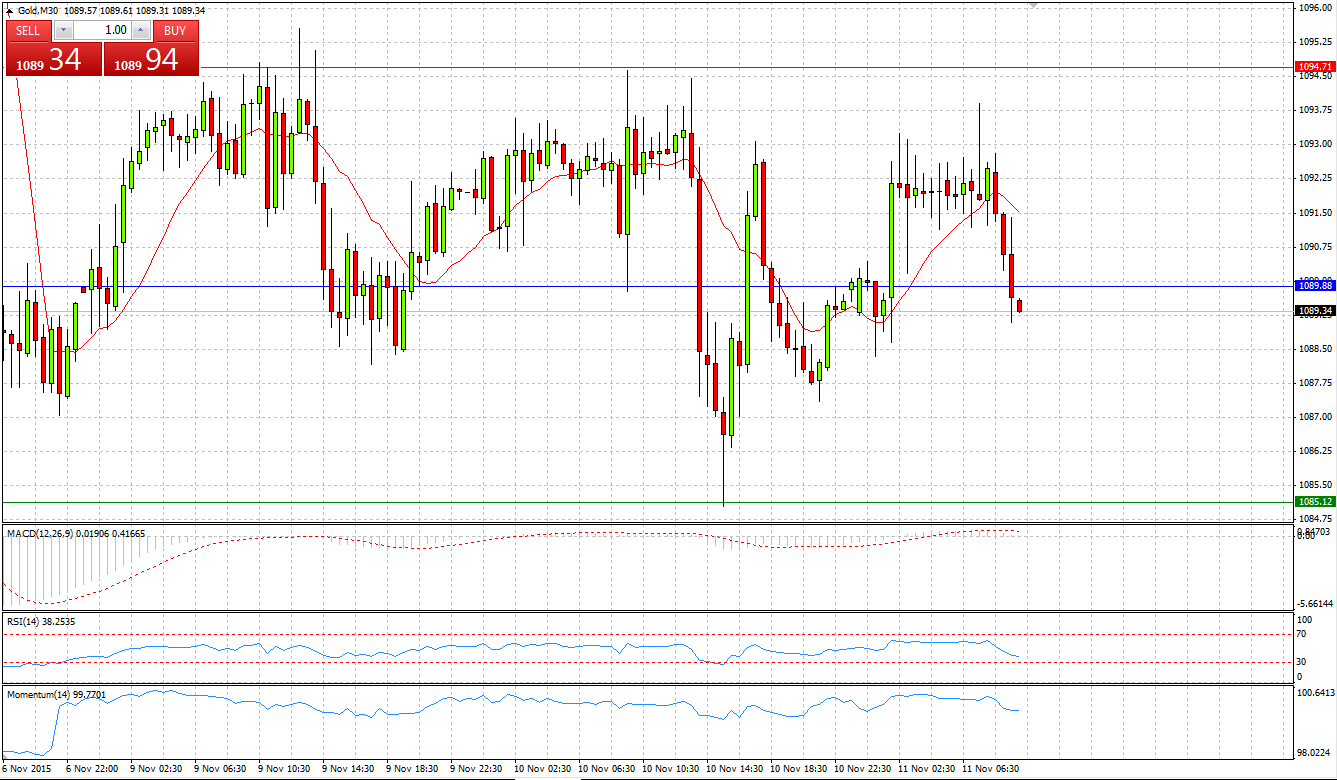Screen dimensions: 1337x780
Task: Select the 1089.34 current price label
Action: 1315,311
